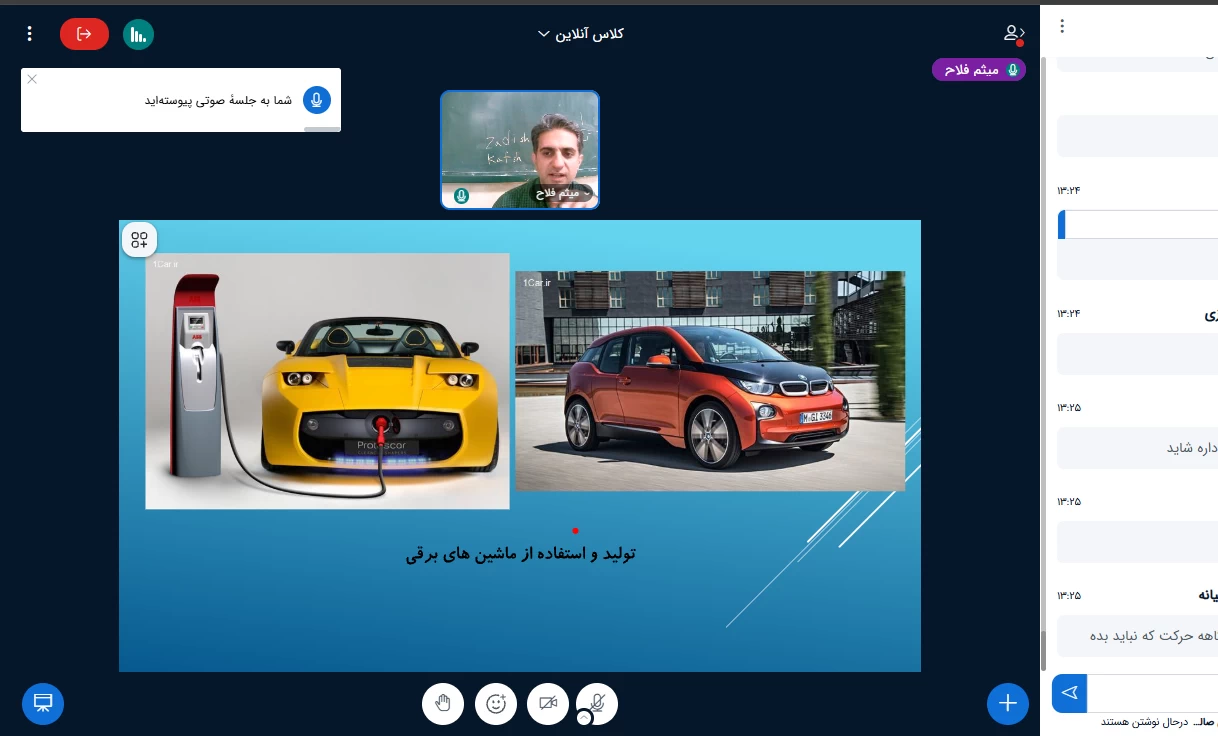Toggle microphone mute button

coord(598,702)
